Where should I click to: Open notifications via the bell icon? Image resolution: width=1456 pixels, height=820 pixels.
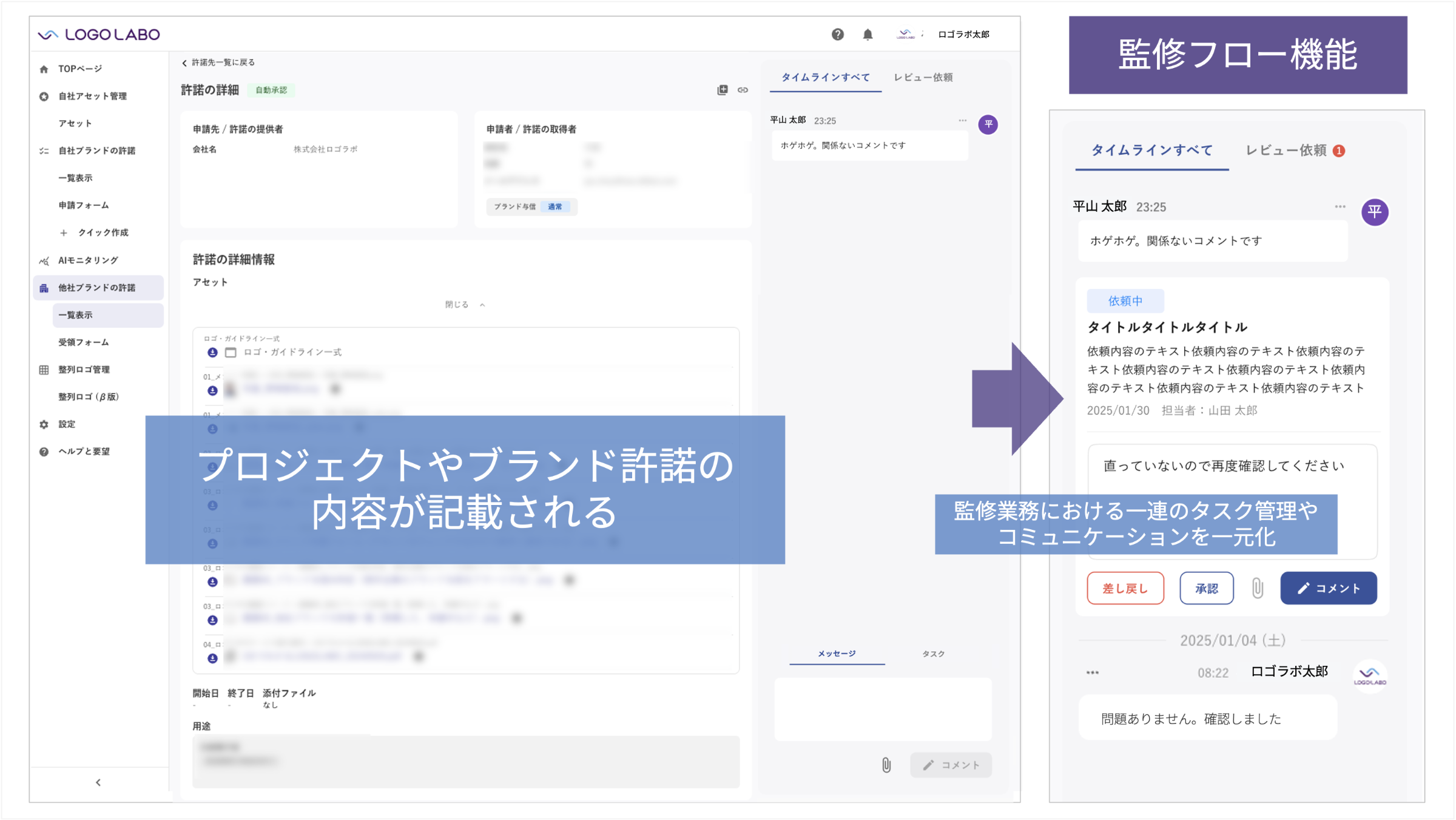coord(869,35)
